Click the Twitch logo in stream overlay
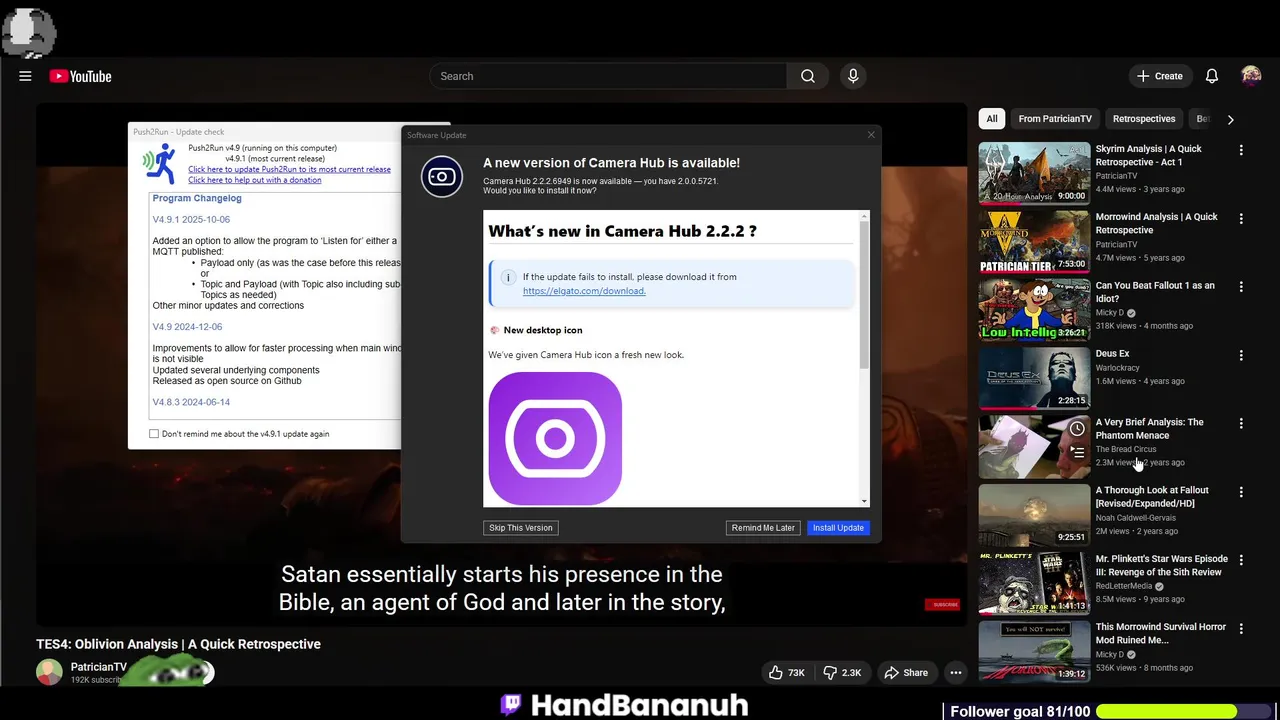The width and height of the screenshot is (1280, 720). [511, 705]
